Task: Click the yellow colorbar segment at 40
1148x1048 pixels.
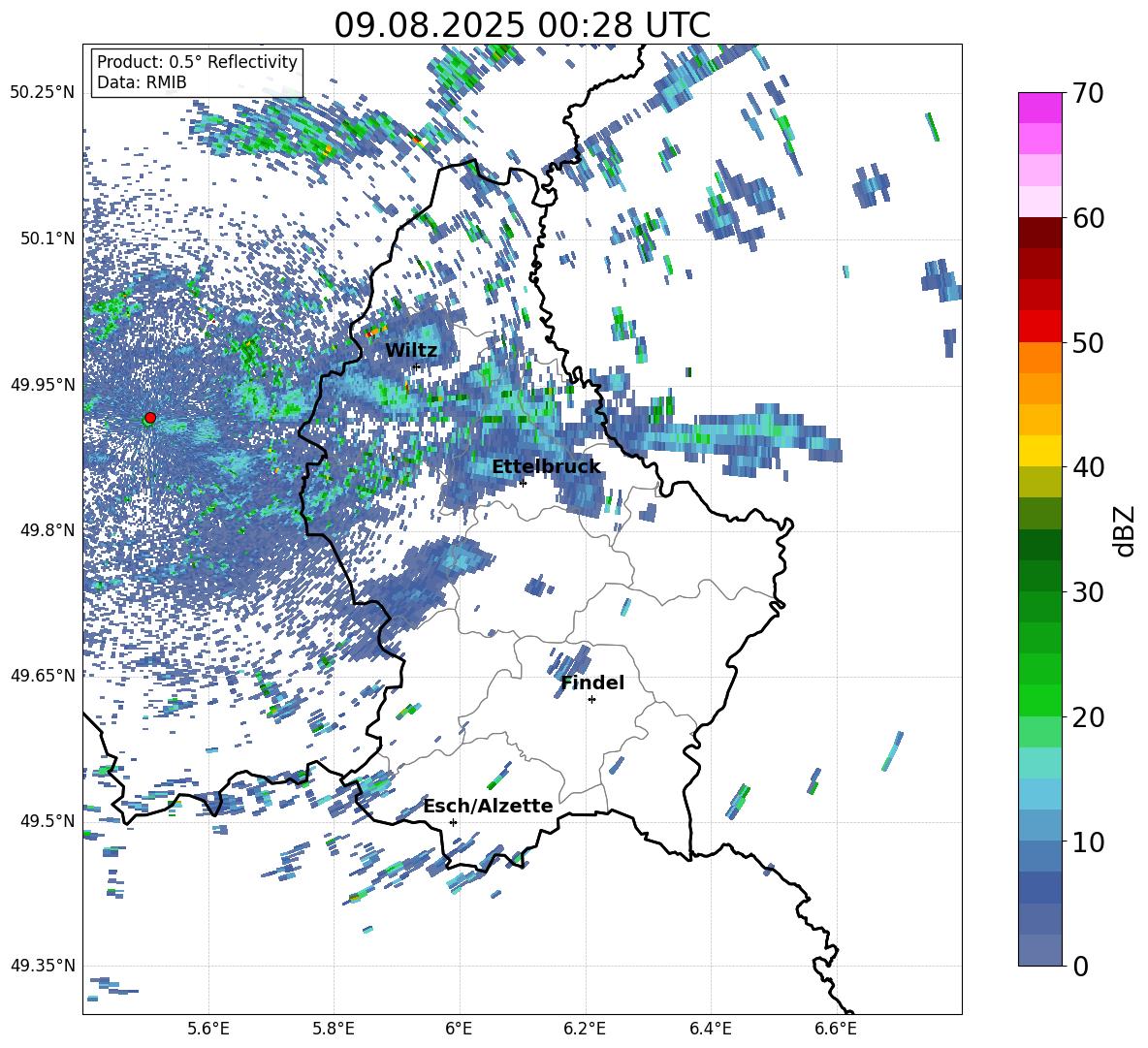Action: tap(1039, 451)
